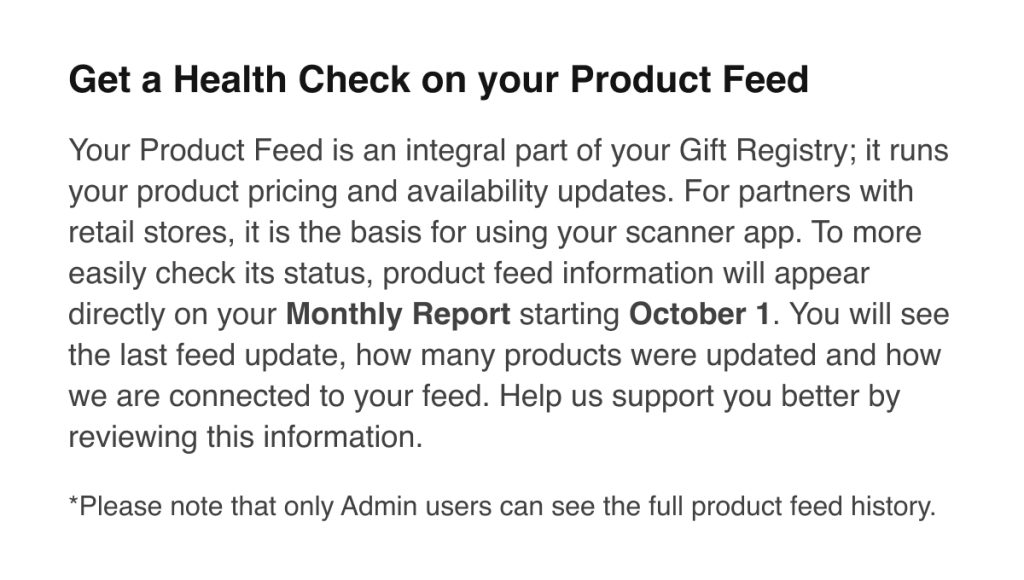Click the words 'Health Check' in the heading
The height and width of the screenshot is (580, 1024).
[292, 80]
